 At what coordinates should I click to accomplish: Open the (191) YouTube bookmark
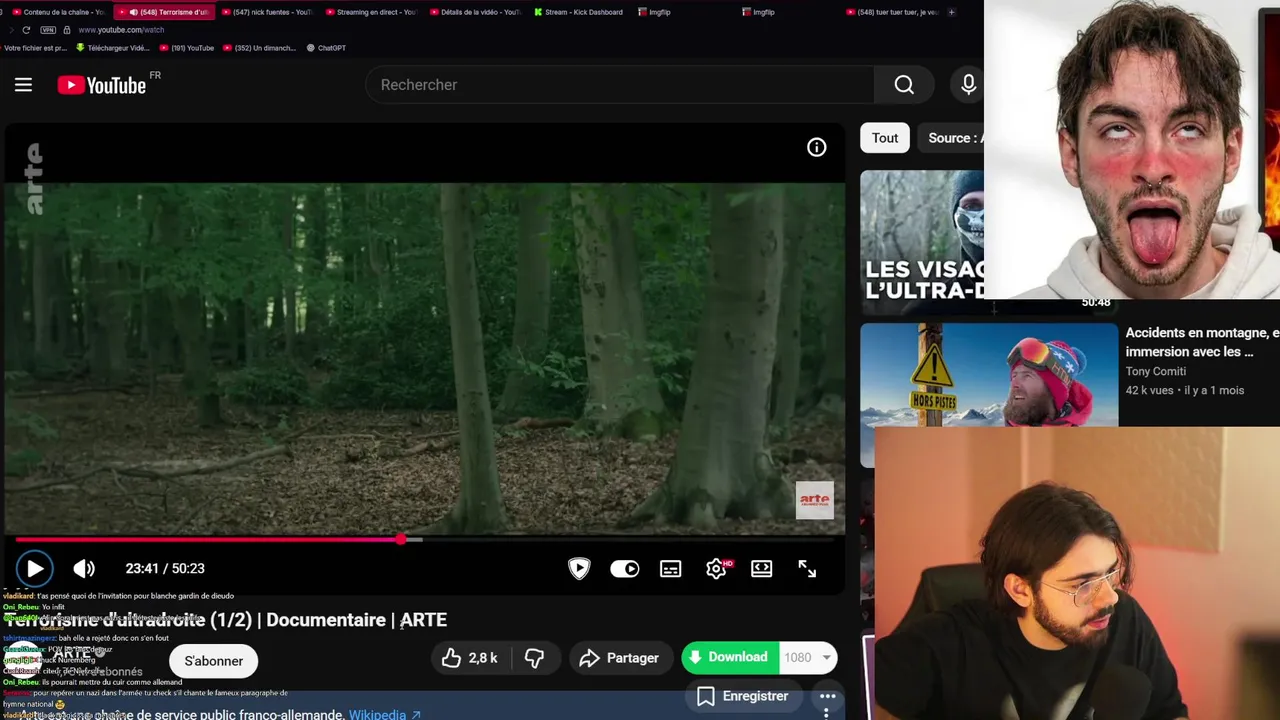click(186, 48)
